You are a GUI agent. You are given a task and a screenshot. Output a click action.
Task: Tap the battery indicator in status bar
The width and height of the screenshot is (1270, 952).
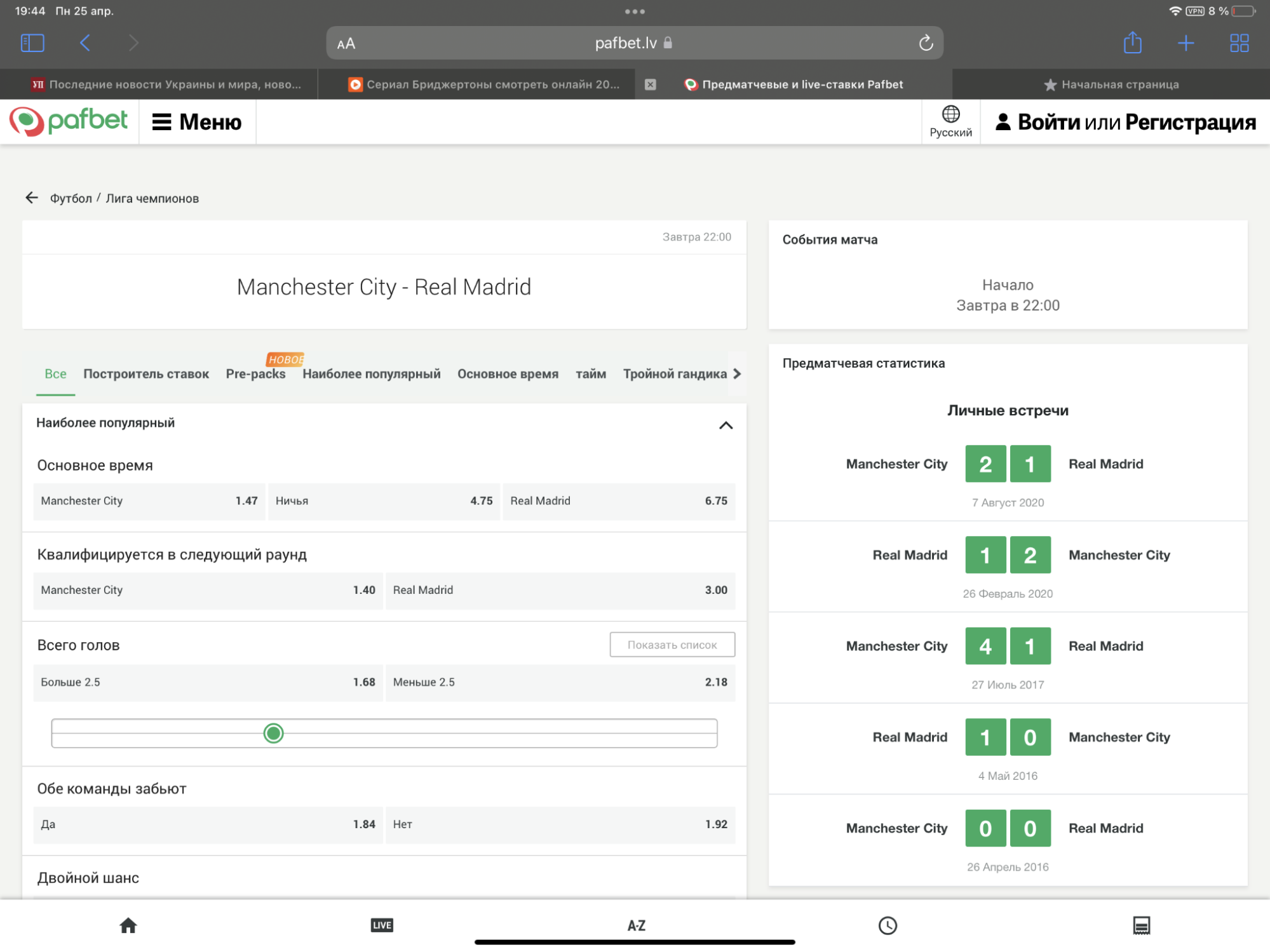[1244, 11]
